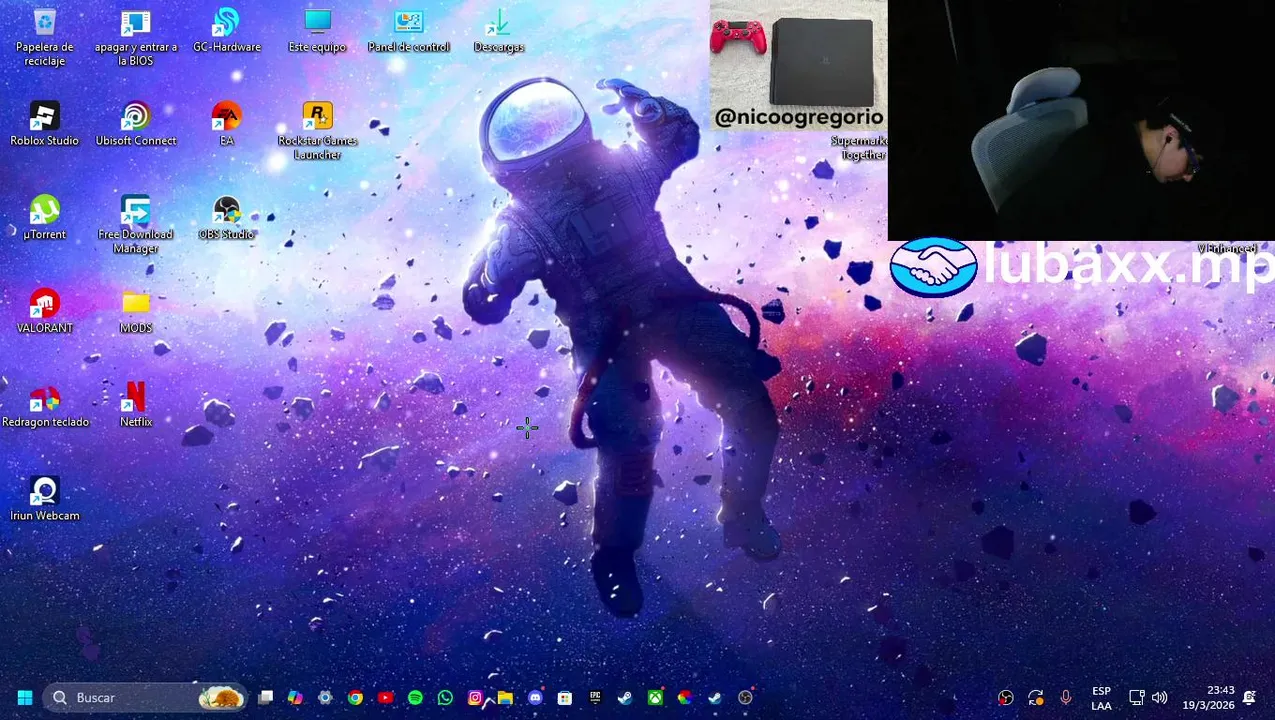Viewport: 1275px width, 720px height.
Task: Open the Papelera de reciclaje desktop icon
Action: click(45, 38)
